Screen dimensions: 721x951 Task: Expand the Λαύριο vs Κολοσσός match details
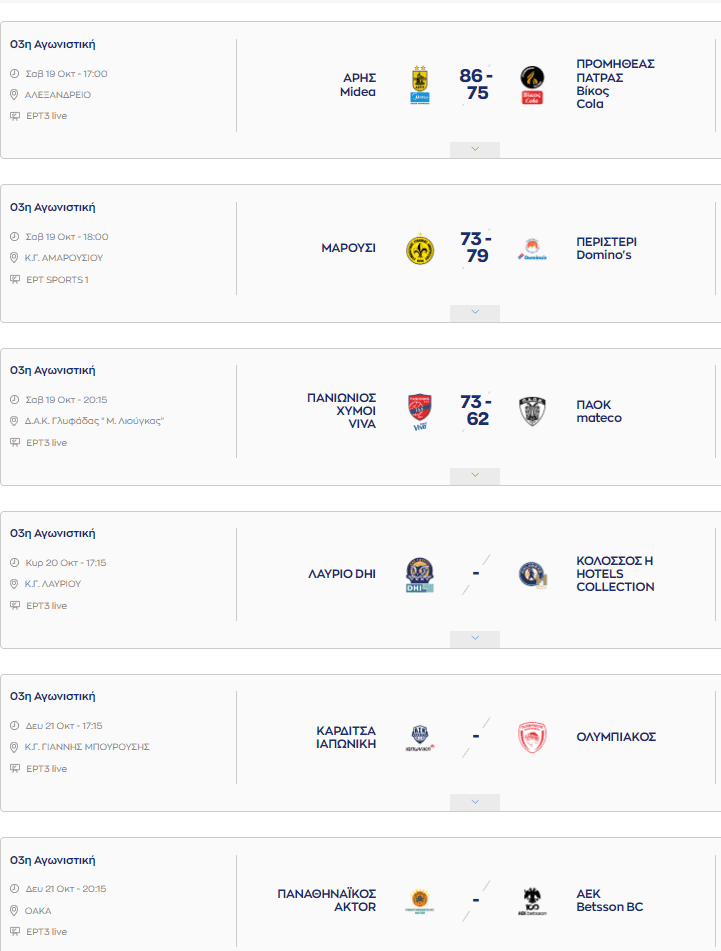pyautogui.click(x=475, y=638)
